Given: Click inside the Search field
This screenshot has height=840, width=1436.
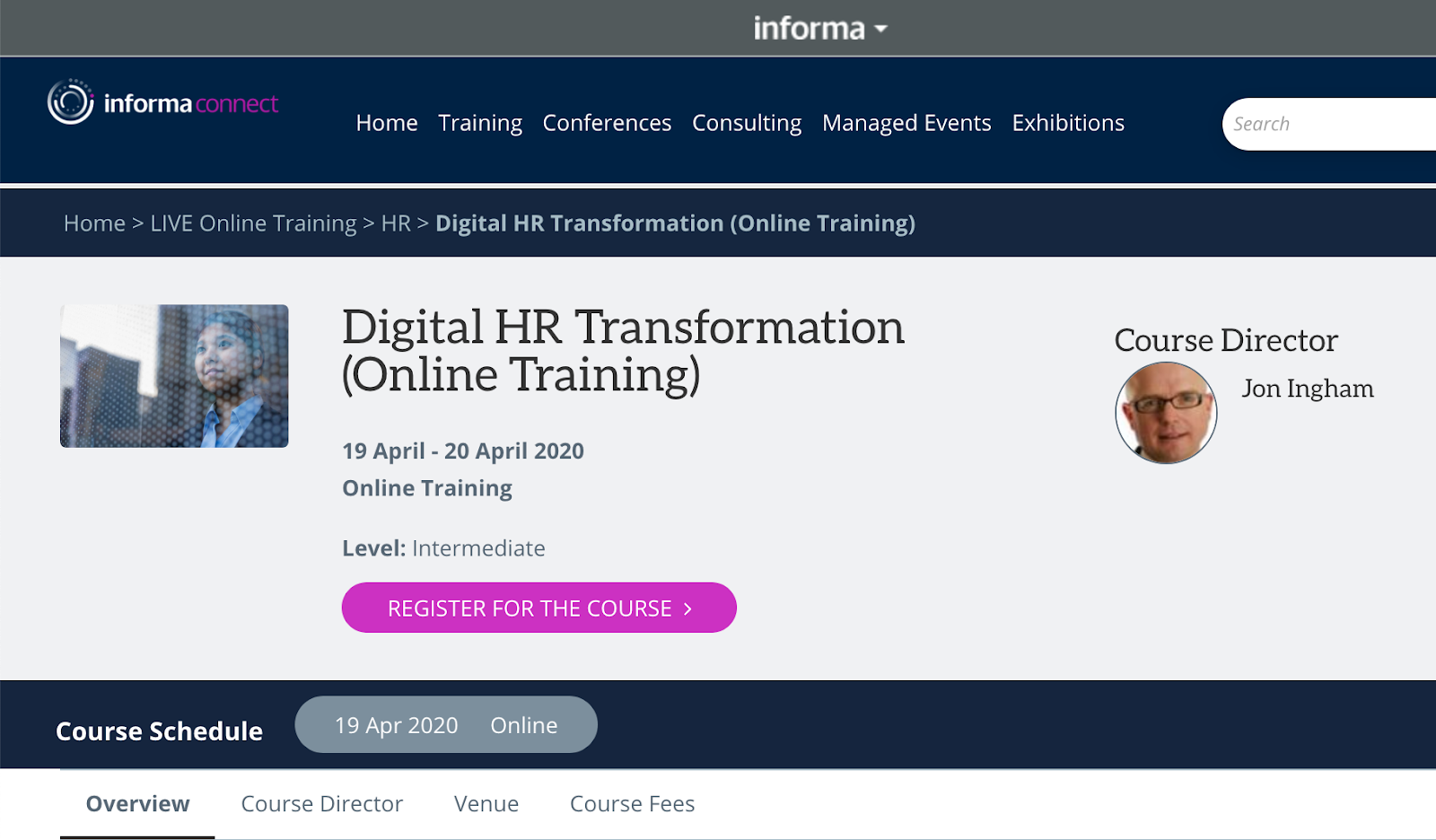Looking at the screenshot, I should pos(1328,123).
